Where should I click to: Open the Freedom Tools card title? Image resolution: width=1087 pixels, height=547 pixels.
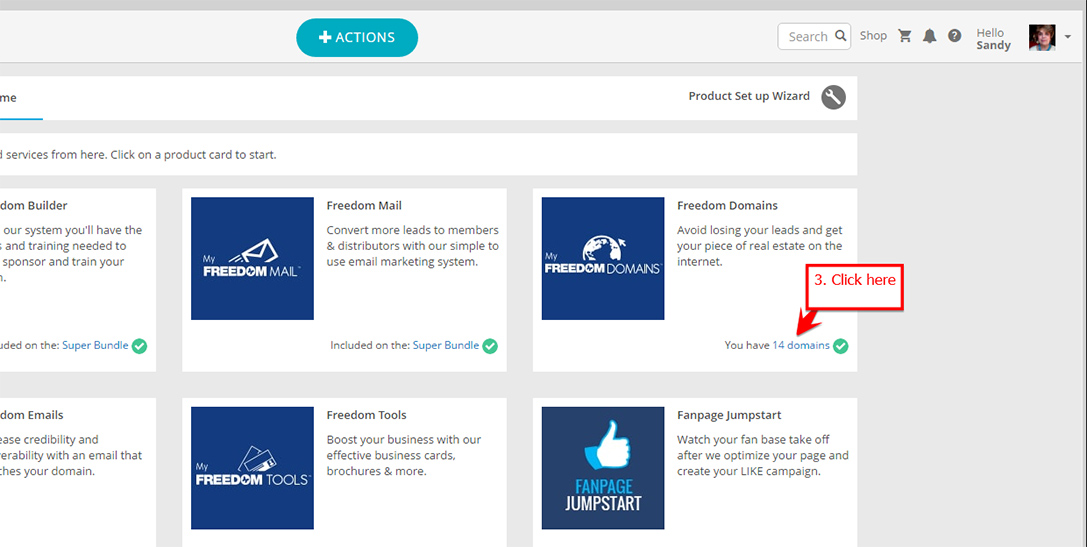tap(366, 415)
